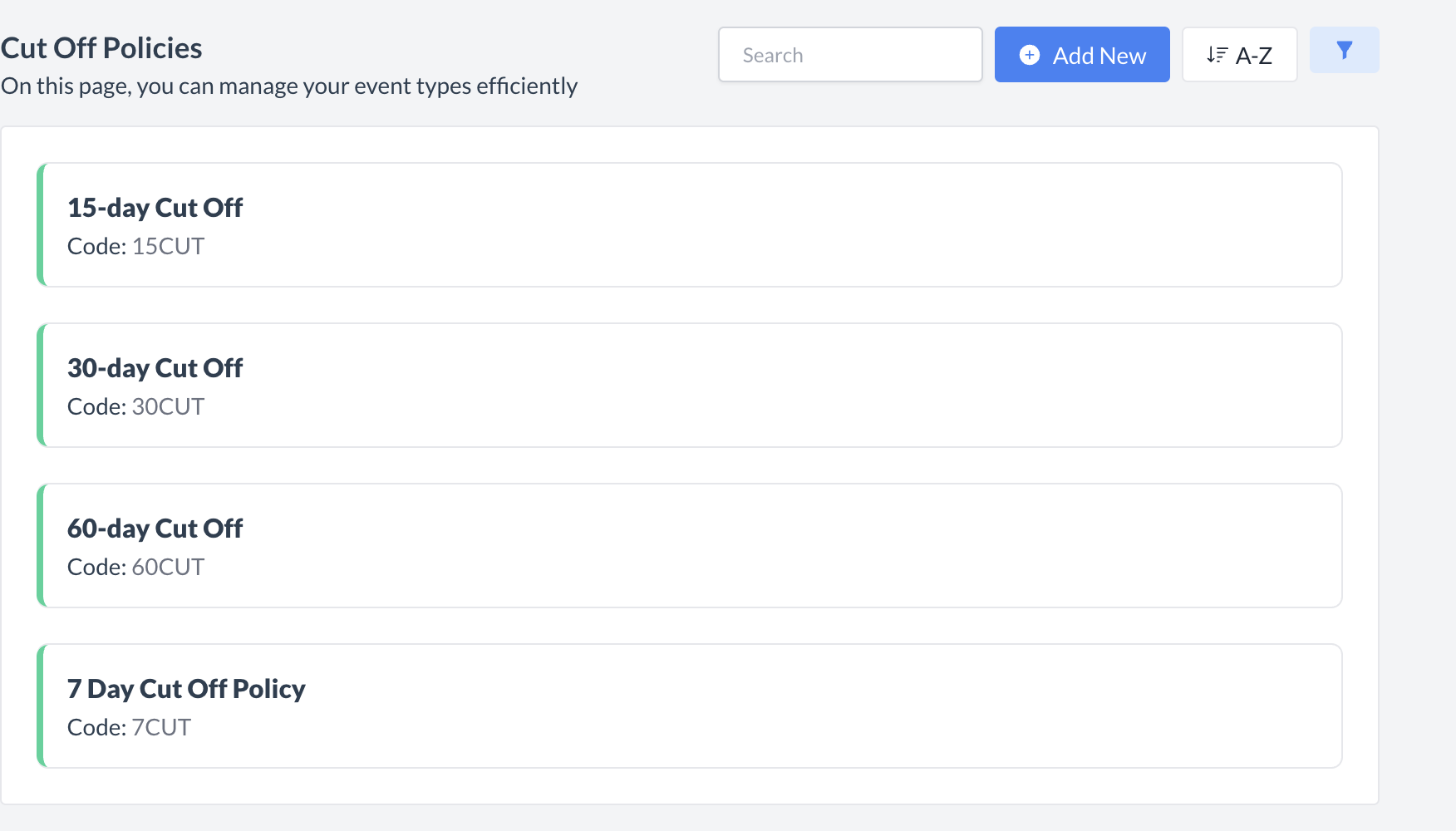Click the page description about managing event types
The width and height of the screenshot is (1456, 831).
point(289,86)
